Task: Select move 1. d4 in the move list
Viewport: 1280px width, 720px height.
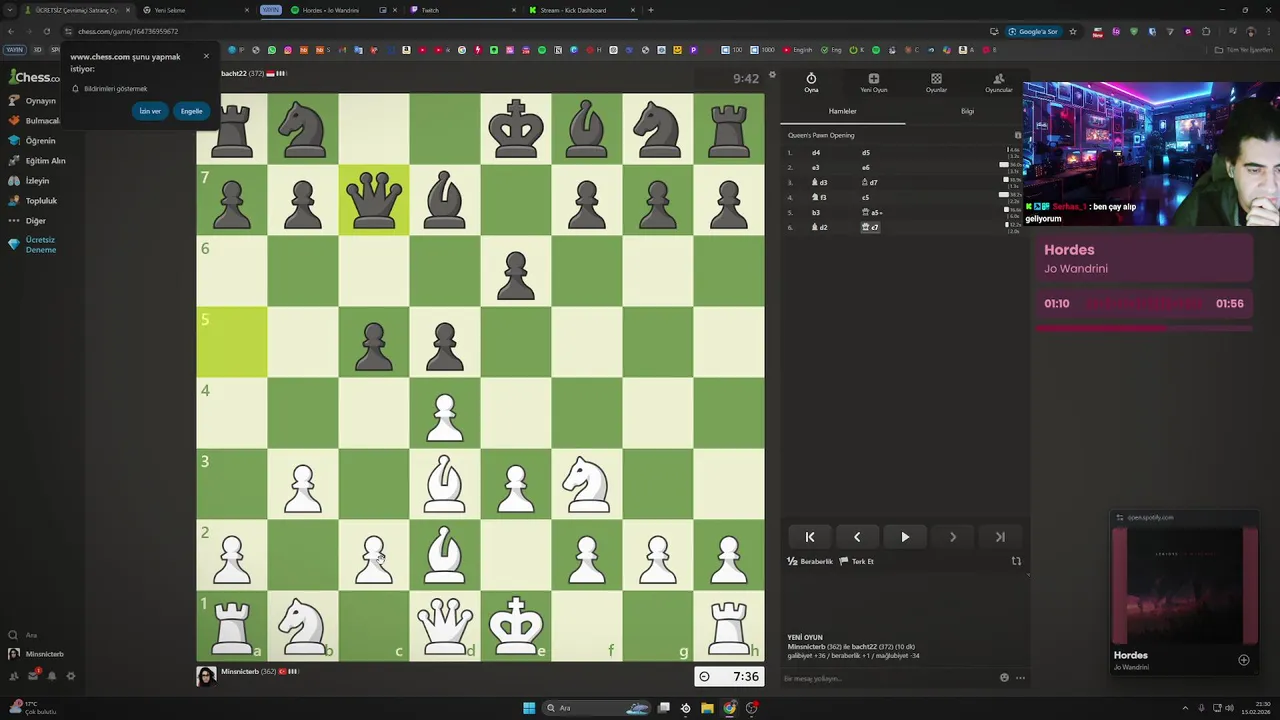Action: 816,153
